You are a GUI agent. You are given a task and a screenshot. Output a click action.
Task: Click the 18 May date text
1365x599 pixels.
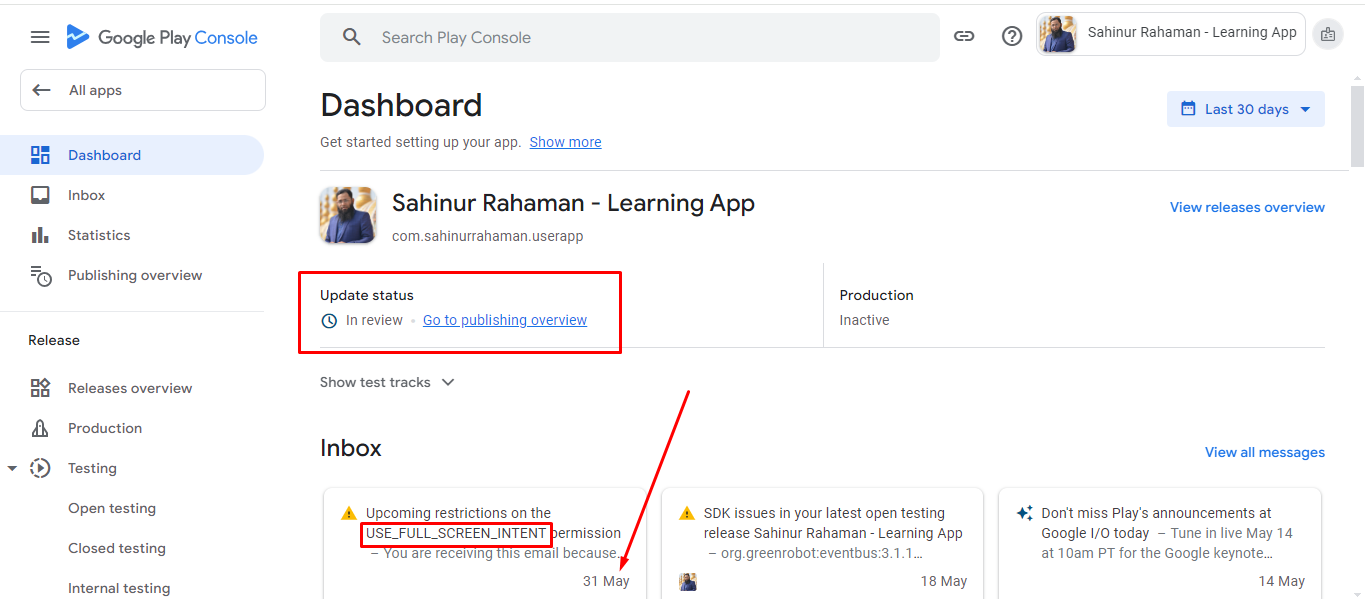[x=944, y=581]
